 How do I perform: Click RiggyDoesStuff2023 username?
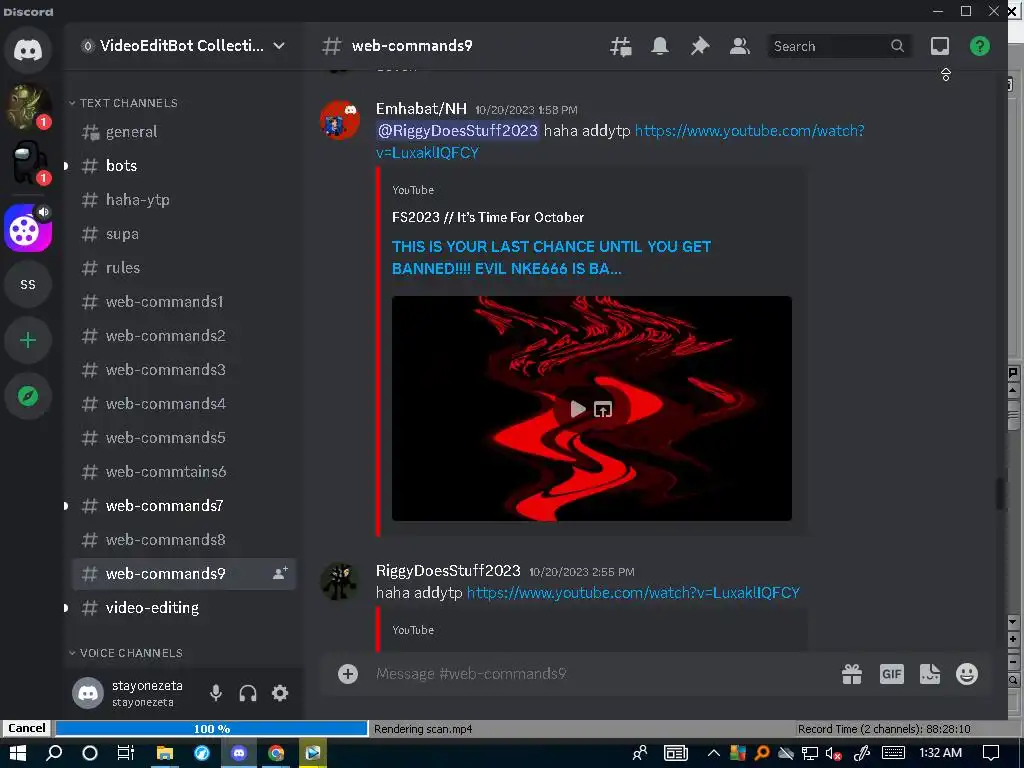(448, 570)
